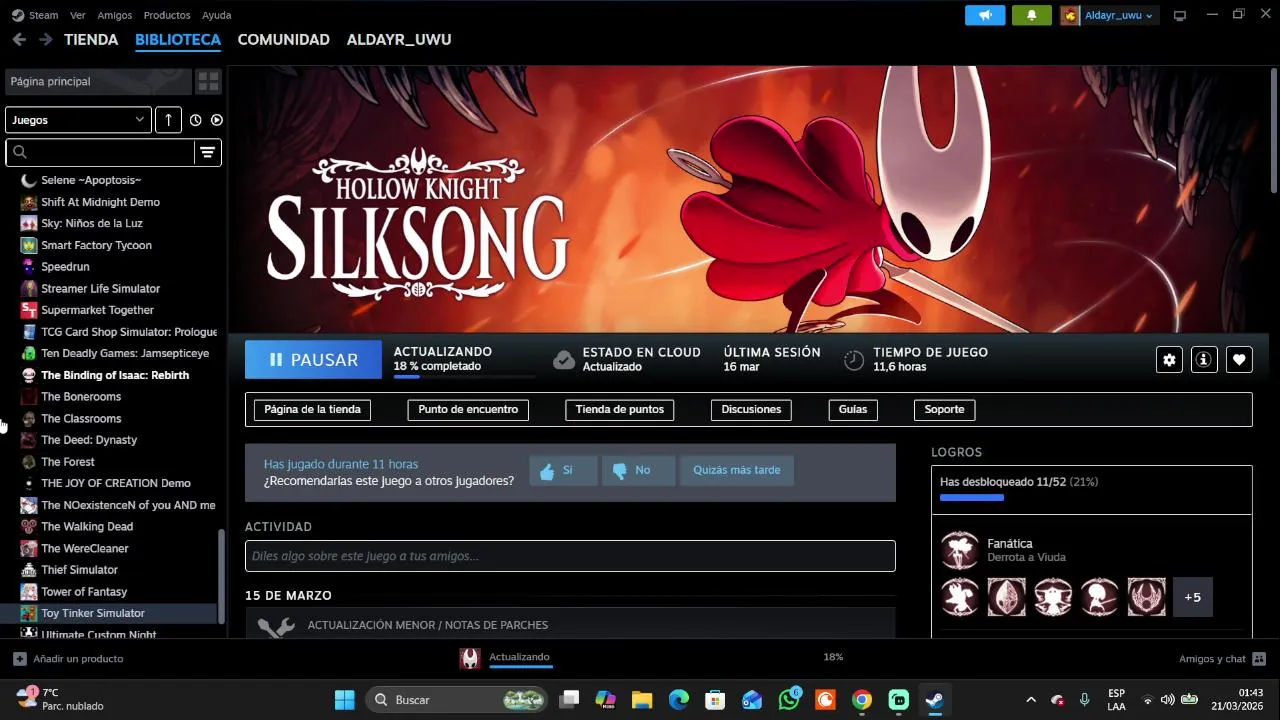Choose Quizás más tarde

coord(737,470)
